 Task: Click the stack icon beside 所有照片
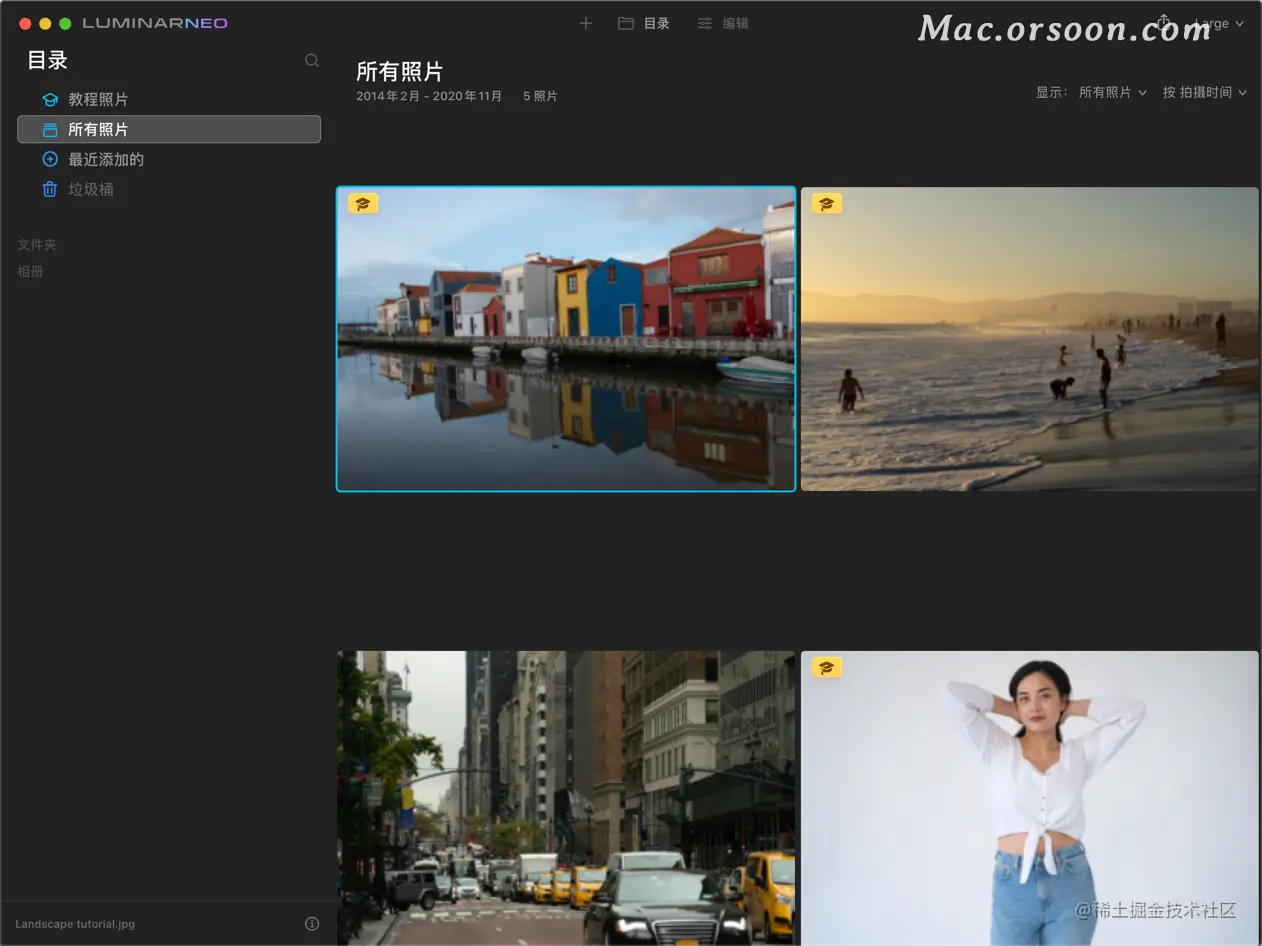pyautogui.click(x=50, y=129)
